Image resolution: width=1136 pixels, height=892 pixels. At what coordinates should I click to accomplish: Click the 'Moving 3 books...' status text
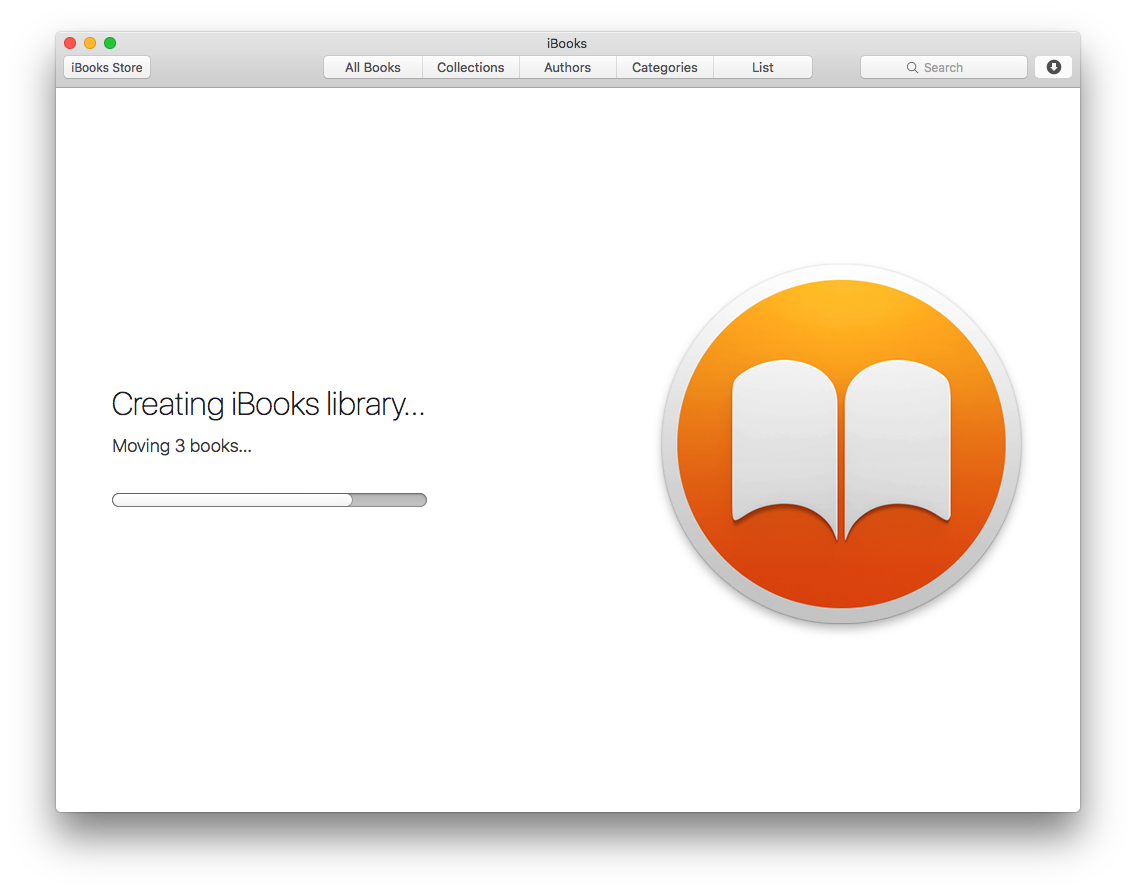point(182,446)
